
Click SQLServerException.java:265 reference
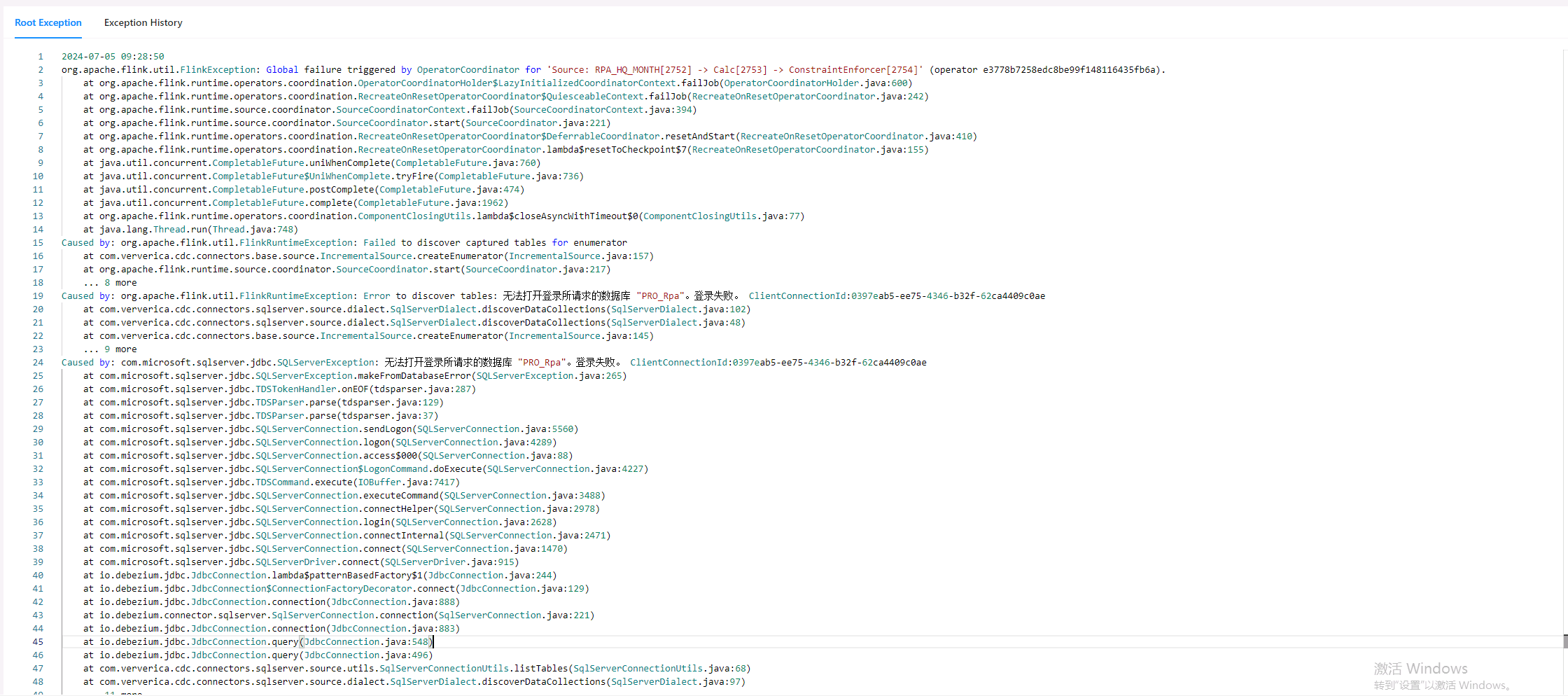[549, 376]
